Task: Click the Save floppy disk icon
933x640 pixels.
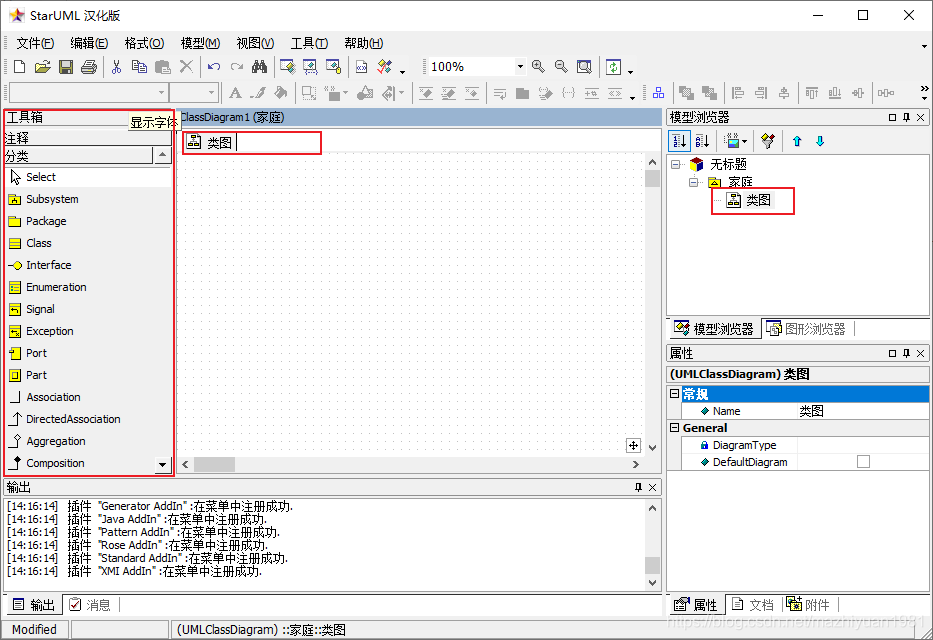Action: 65,67
